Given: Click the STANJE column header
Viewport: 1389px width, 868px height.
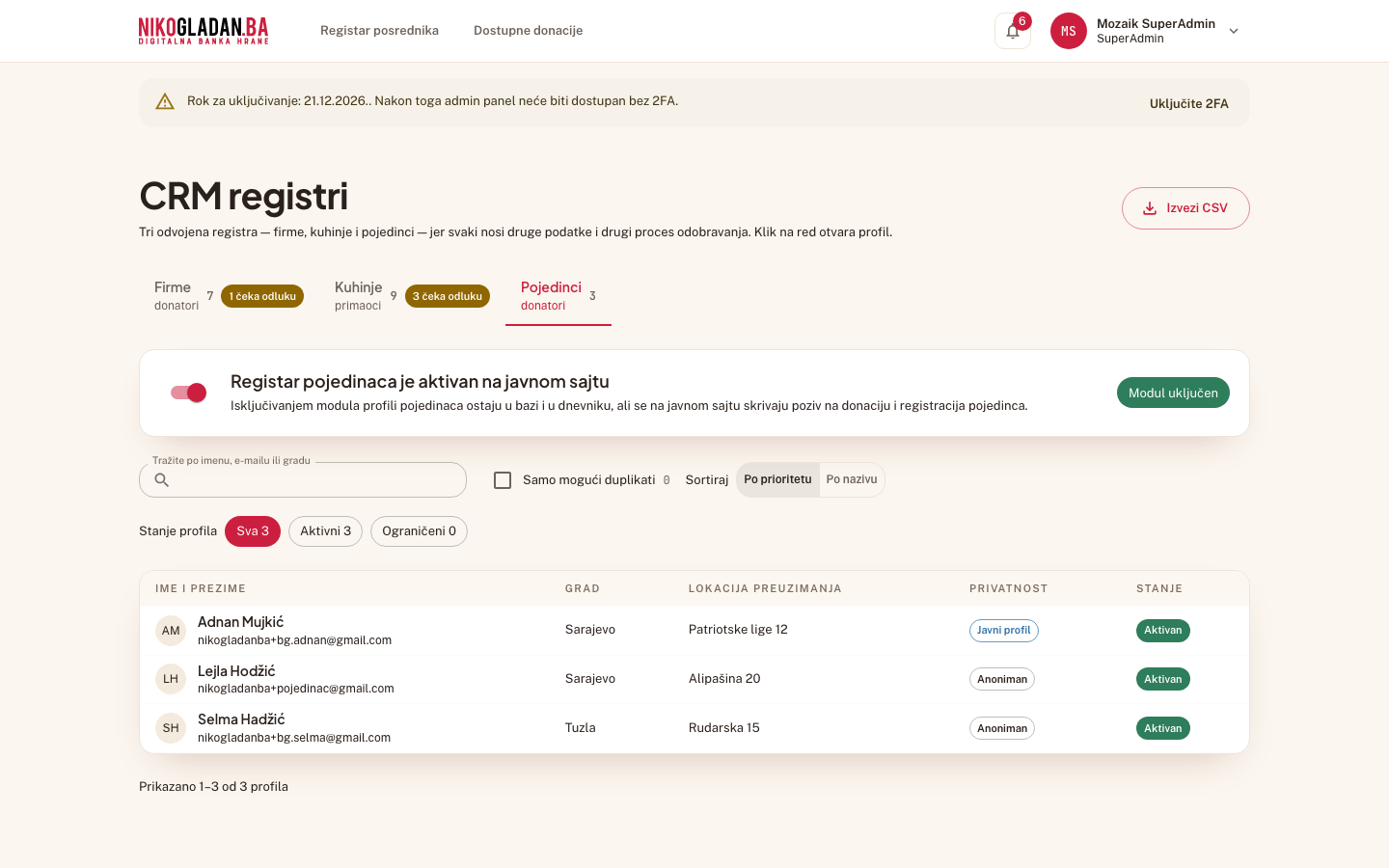Looking at the screenshot, I should (x=1159, y=588).
